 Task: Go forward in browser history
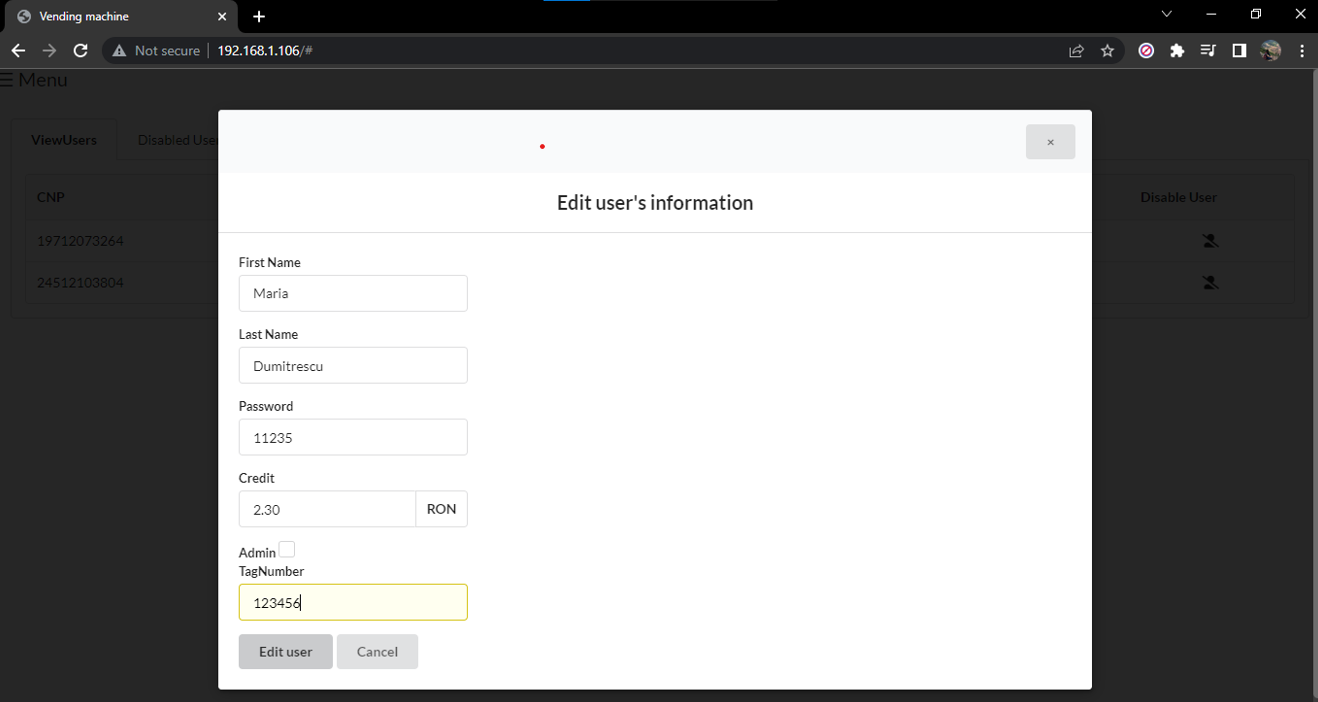(x=49, y=50)
